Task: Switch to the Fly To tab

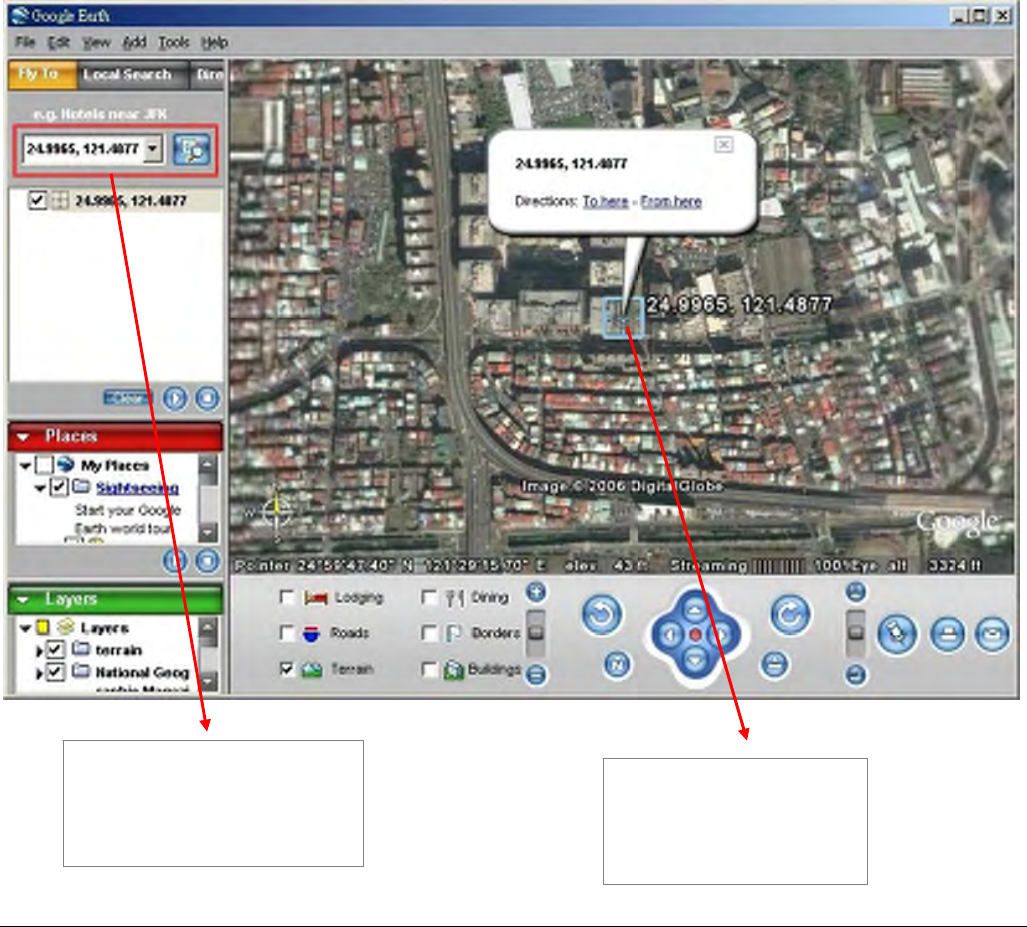Action: [41, 74]
